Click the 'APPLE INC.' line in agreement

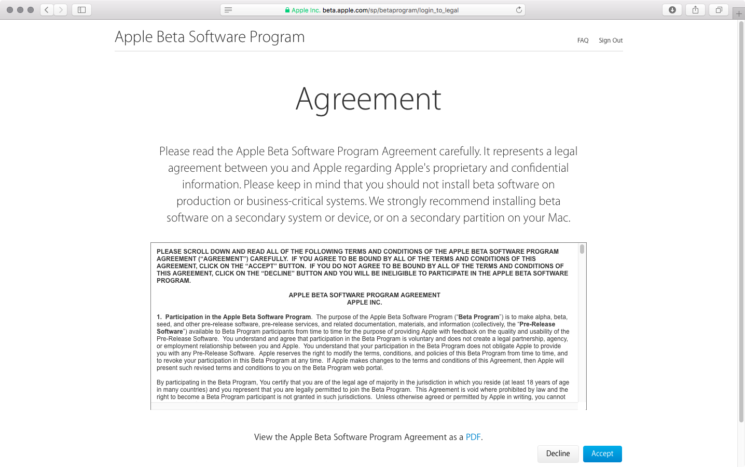(x=364, y=303)
